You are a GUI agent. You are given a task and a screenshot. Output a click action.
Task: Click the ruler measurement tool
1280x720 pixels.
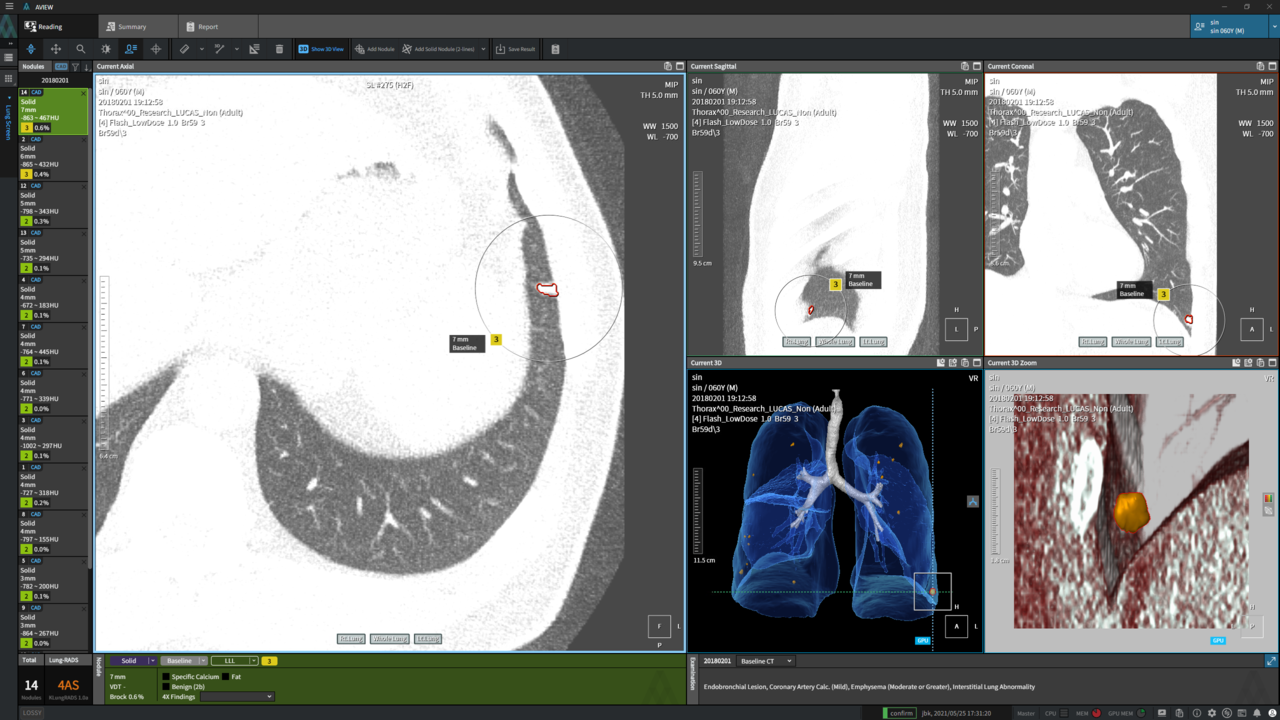pos(185,49)
